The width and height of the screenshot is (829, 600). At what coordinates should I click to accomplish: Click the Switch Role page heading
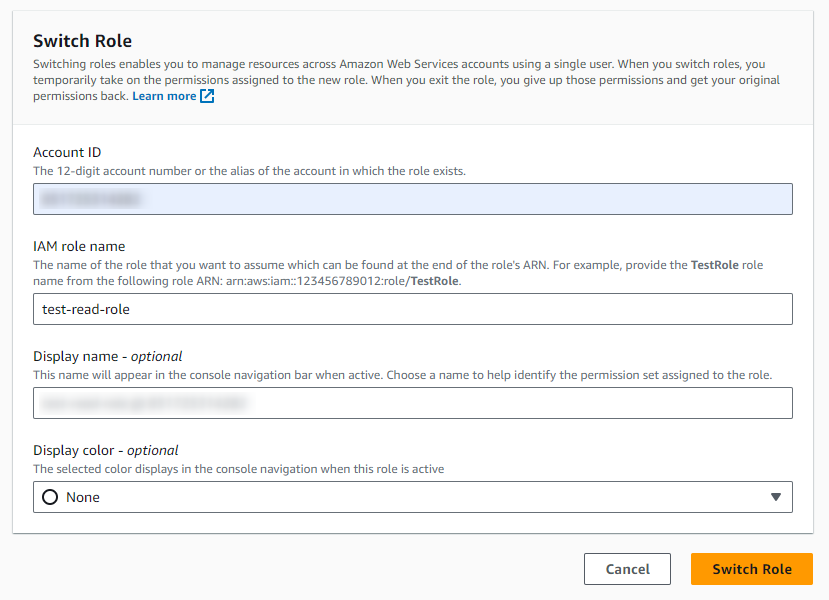tap(83, 41)
